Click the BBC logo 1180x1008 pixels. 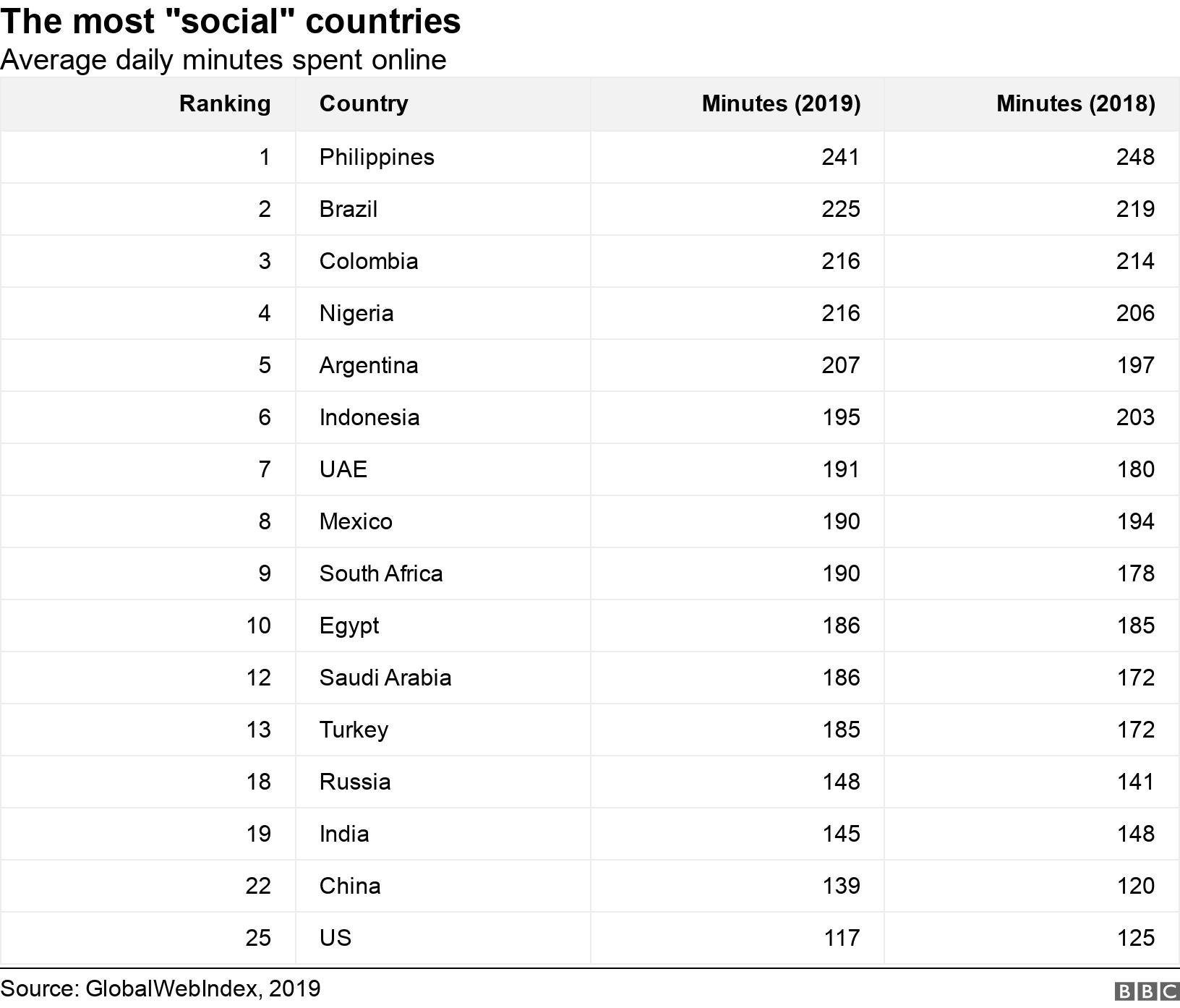tap(1146, 991)
